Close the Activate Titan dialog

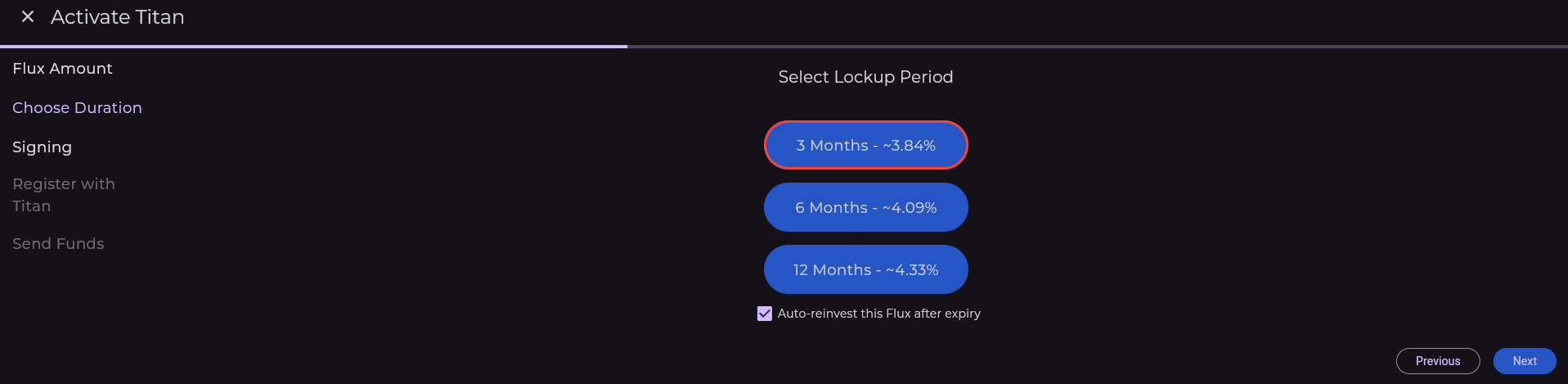[x=28, y=16]
